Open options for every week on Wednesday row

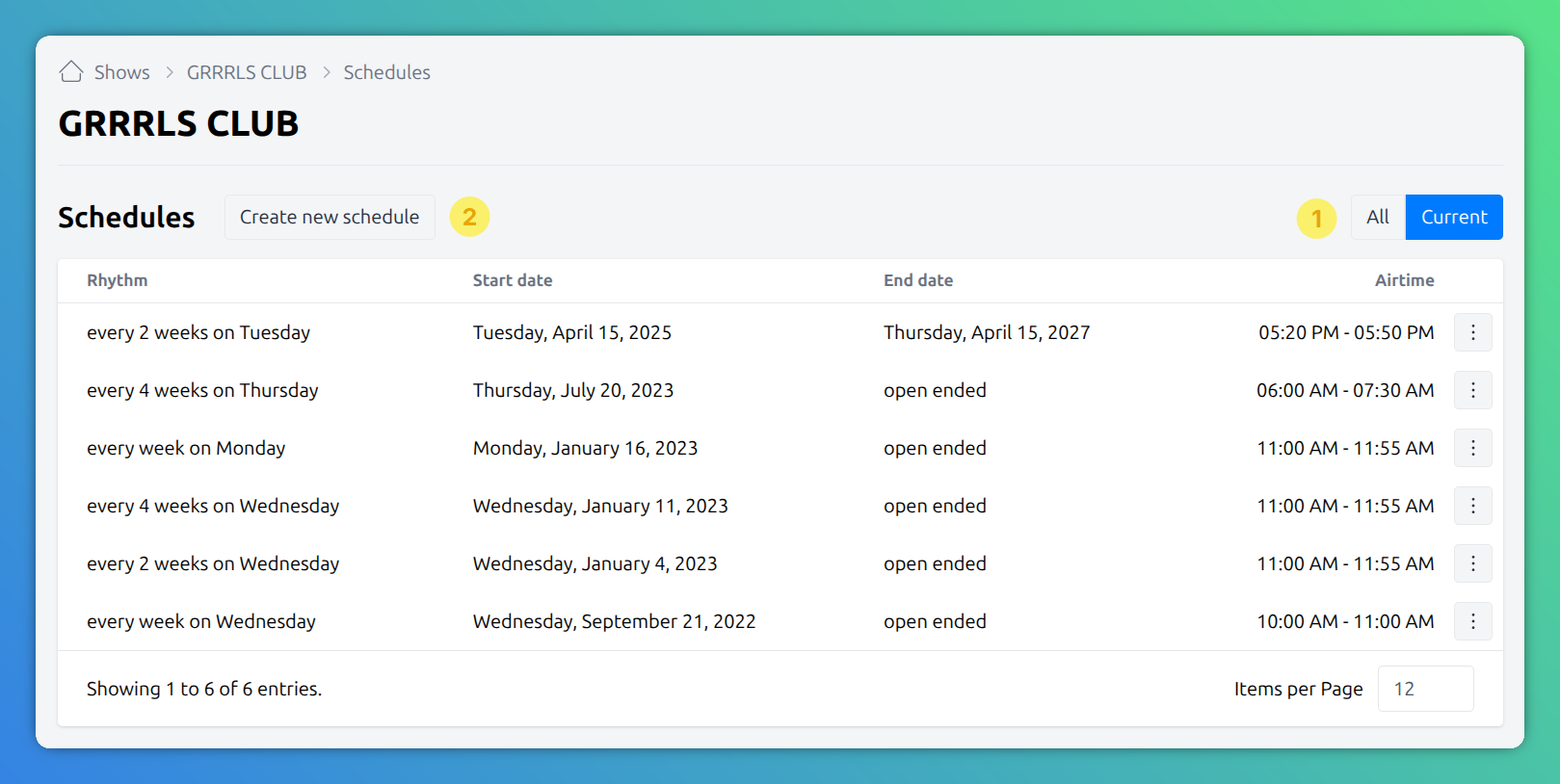point(1472,621)
